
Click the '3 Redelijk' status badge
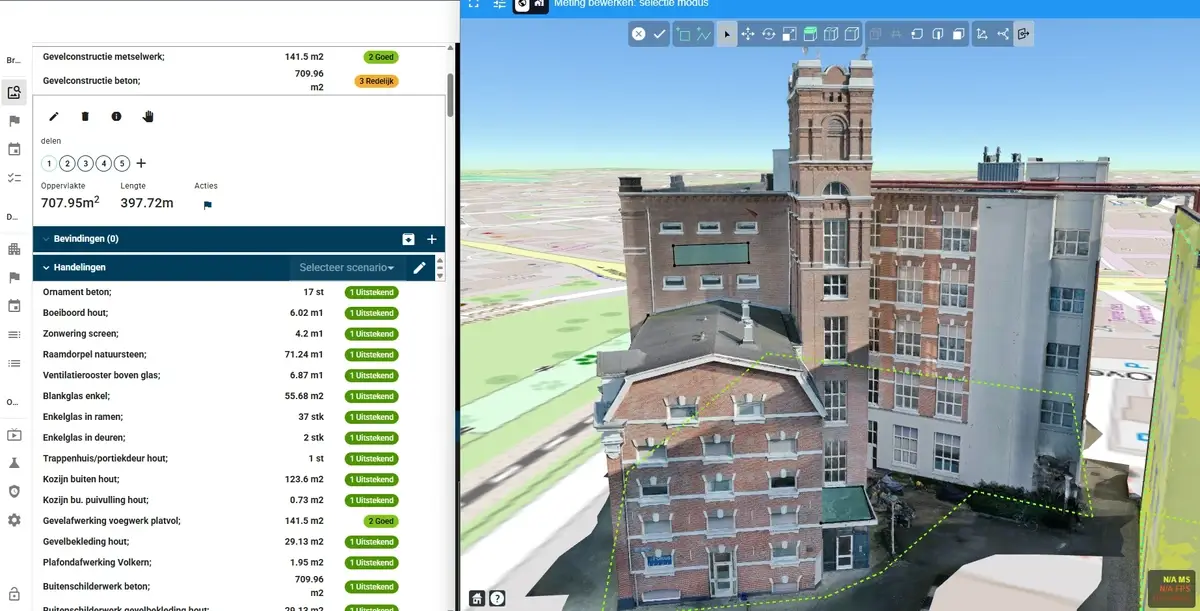tap(376, 81)
